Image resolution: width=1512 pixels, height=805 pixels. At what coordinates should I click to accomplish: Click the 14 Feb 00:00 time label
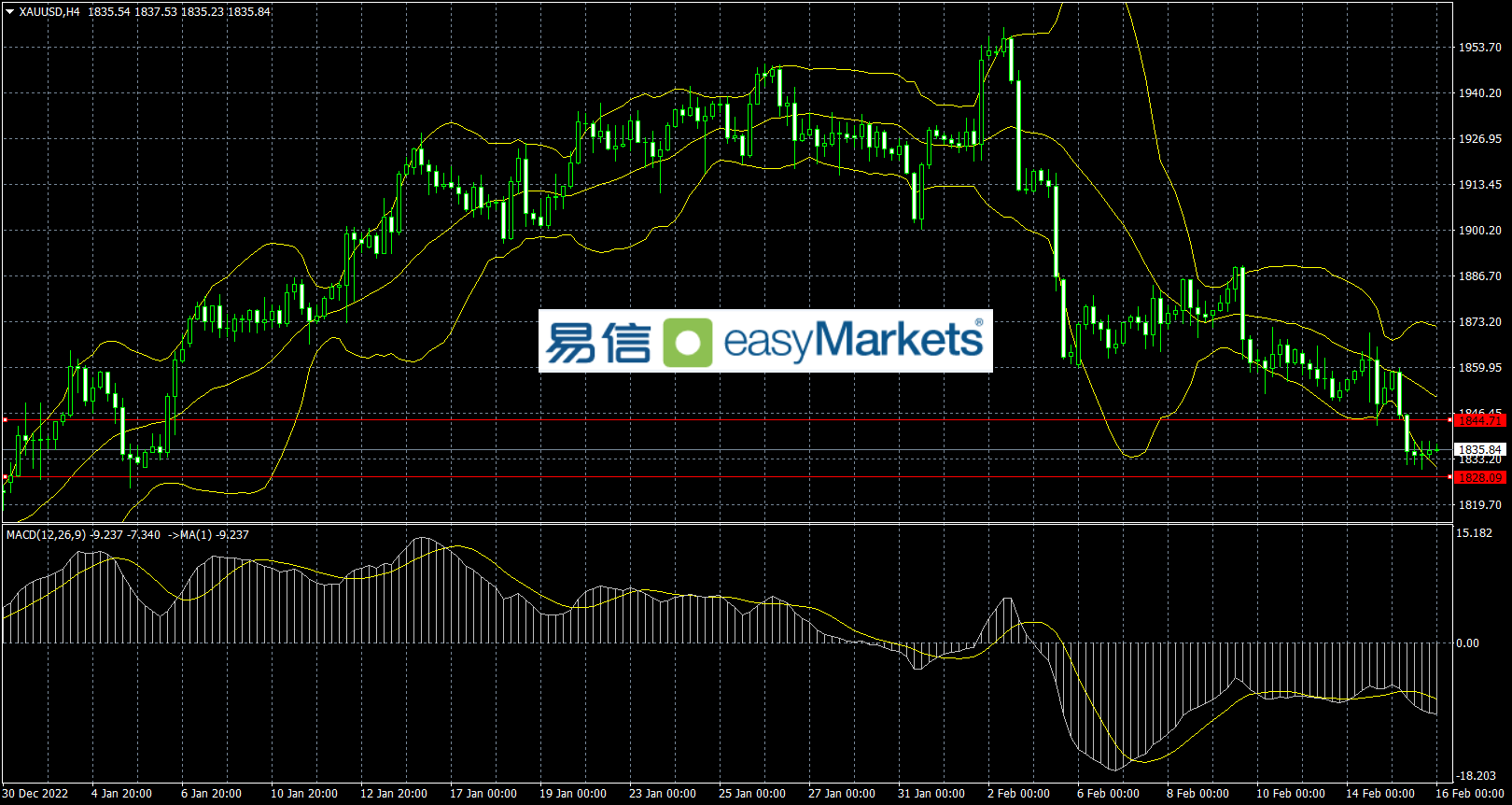coord(1380,794)
